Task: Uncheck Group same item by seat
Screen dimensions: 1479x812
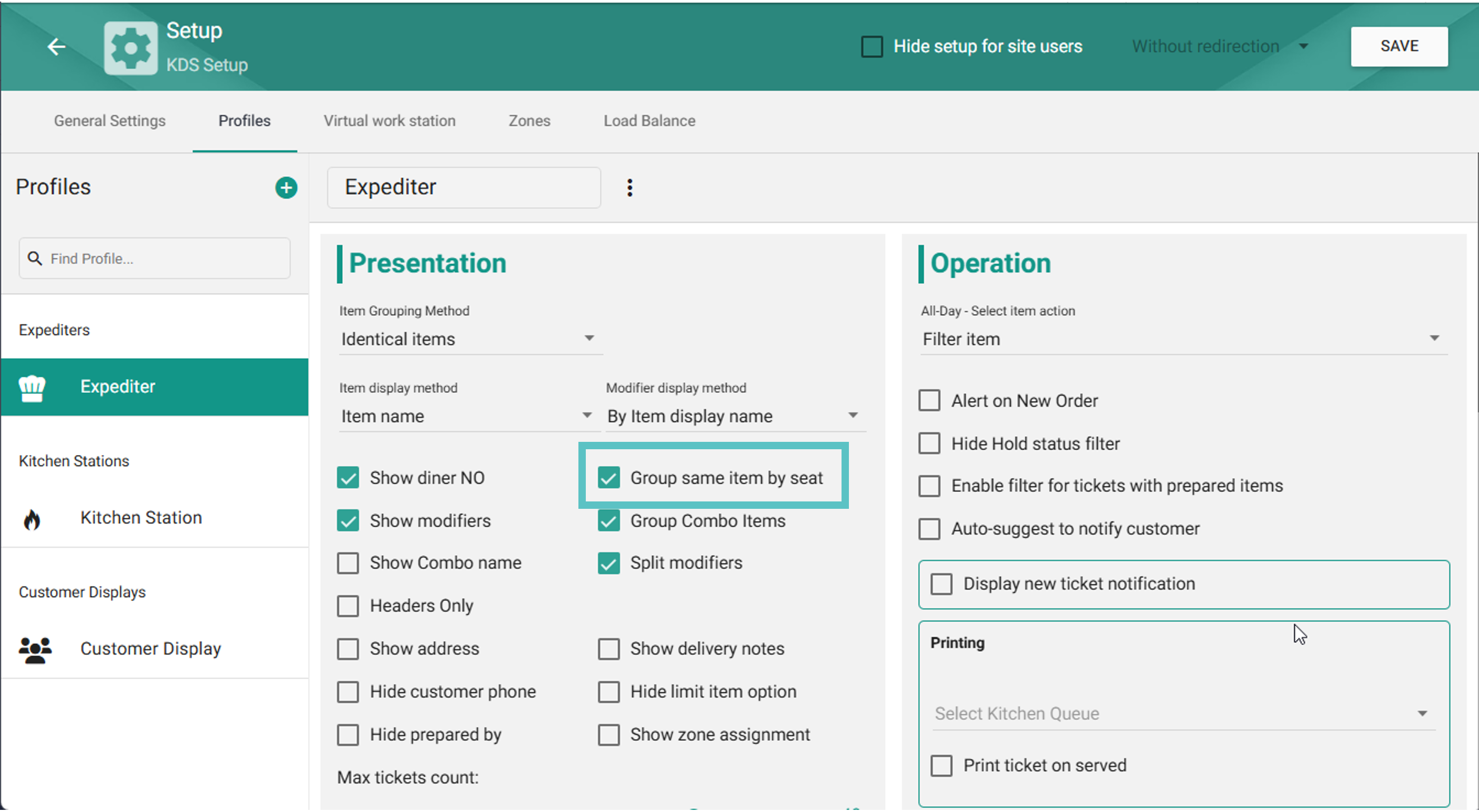Action: point(608,478)
